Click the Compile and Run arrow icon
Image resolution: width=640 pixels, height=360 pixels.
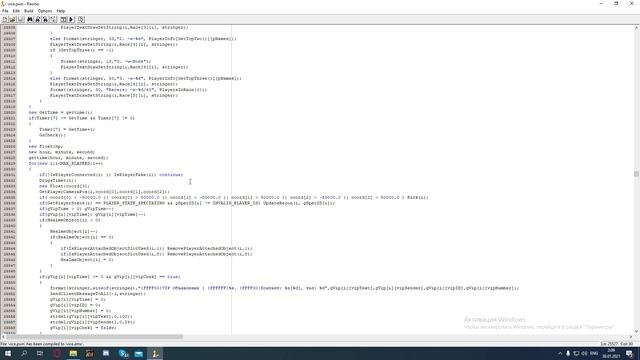71,19
